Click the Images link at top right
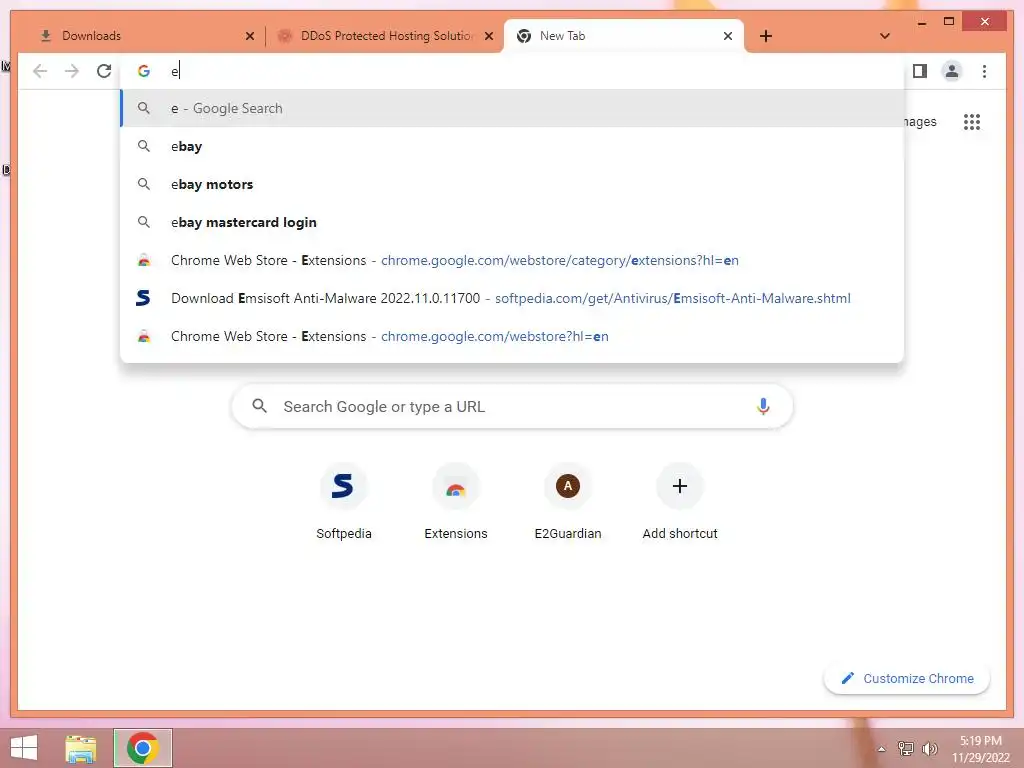Viewport: 1024px width, 768px height. pyautogui.click(x=920, y=121)
